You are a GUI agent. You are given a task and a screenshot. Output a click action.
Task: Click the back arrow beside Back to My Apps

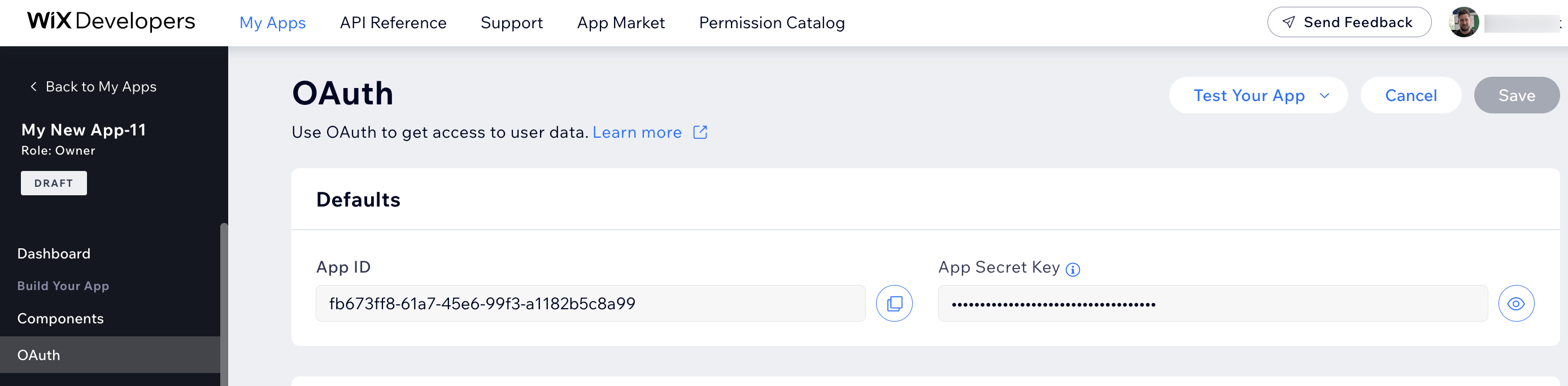[x=33, y=86]
